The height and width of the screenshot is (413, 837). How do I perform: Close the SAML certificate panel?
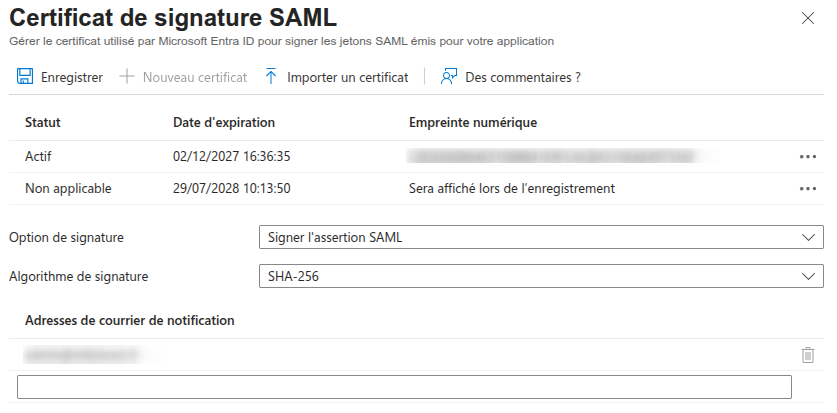[x=808, y=18]
